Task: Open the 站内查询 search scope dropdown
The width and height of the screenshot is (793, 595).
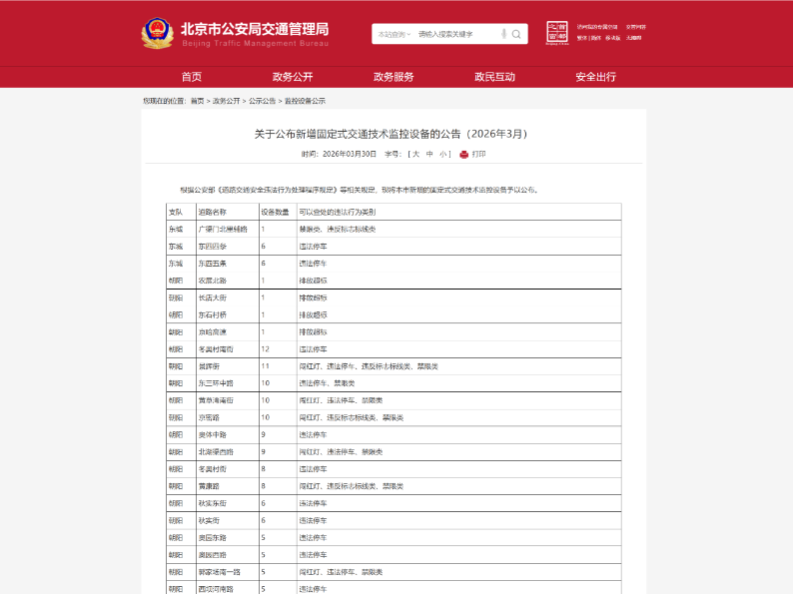Action: 394,34
